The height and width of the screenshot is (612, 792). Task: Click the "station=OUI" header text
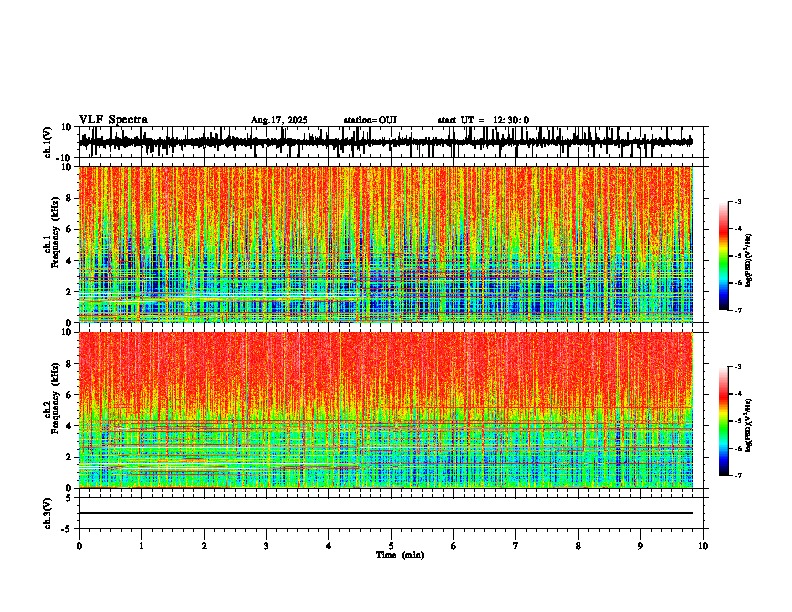tap(370, 120)
